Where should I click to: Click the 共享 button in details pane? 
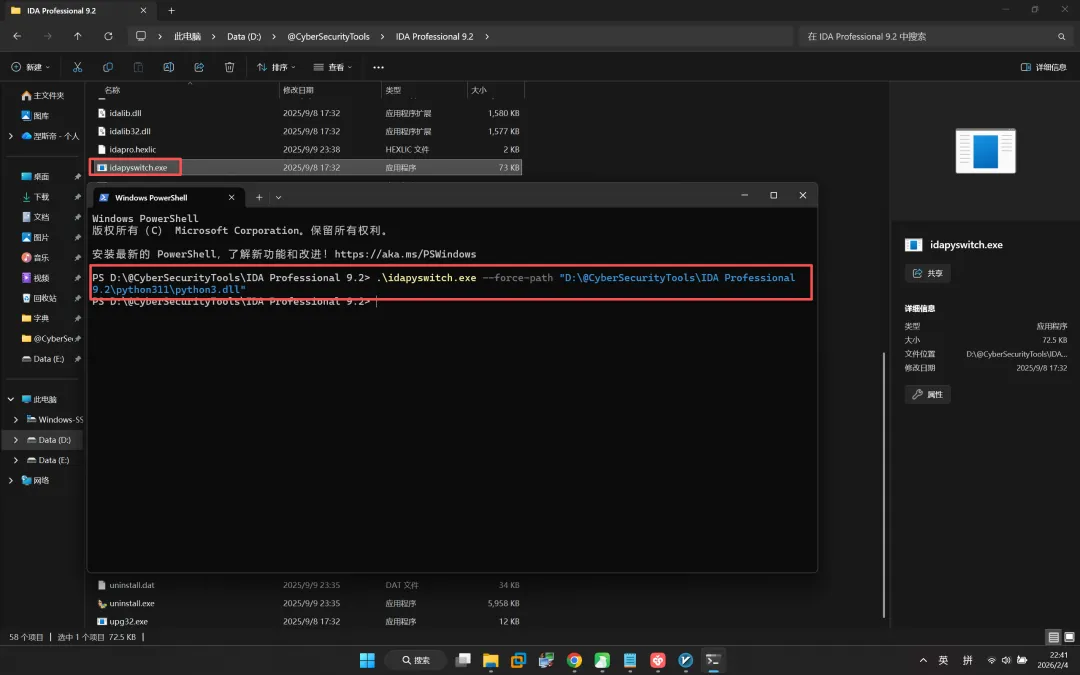click(928, 273)
